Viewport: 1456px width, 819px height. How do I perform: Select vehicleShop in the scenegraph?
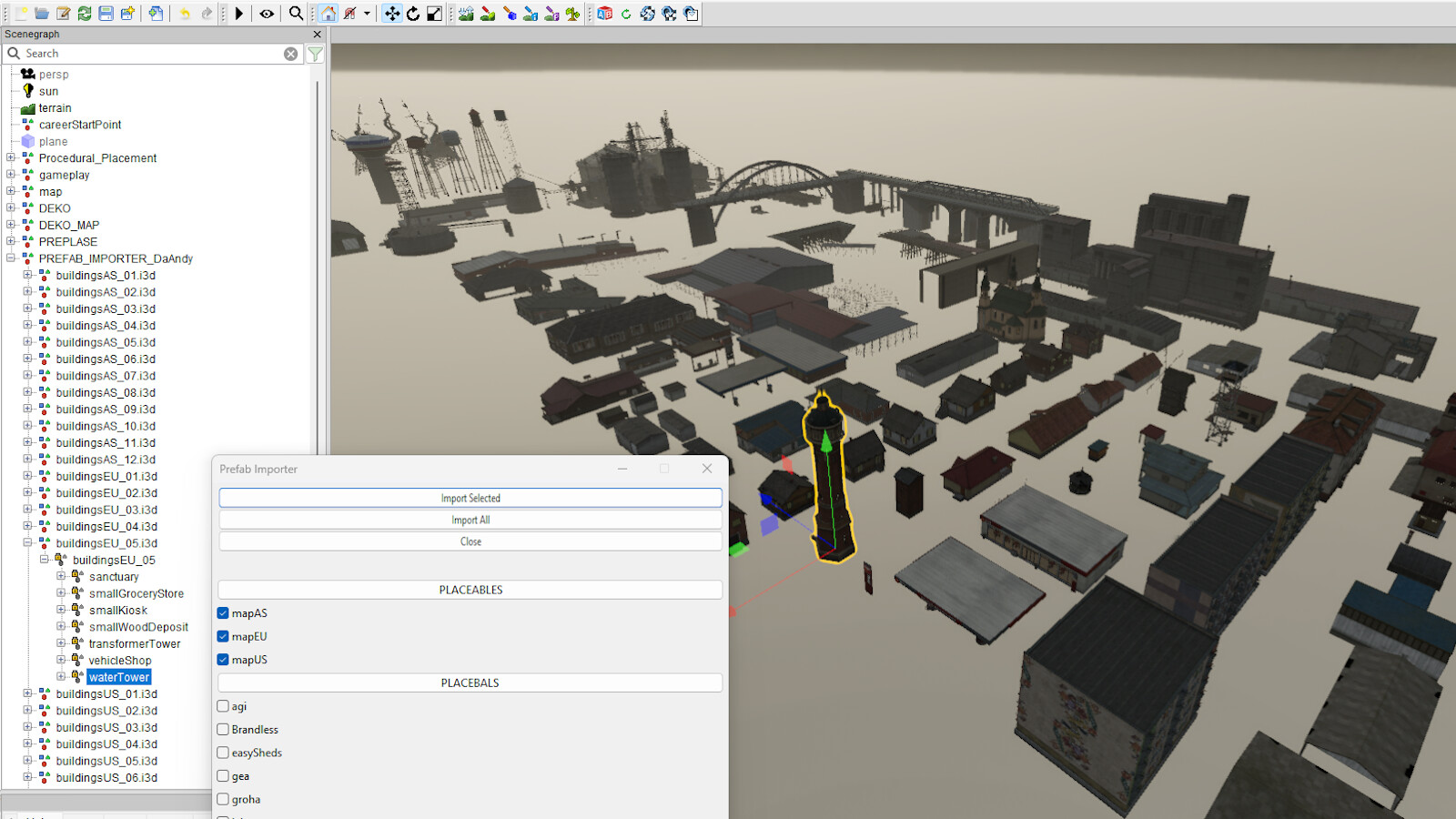pos(120,661)
